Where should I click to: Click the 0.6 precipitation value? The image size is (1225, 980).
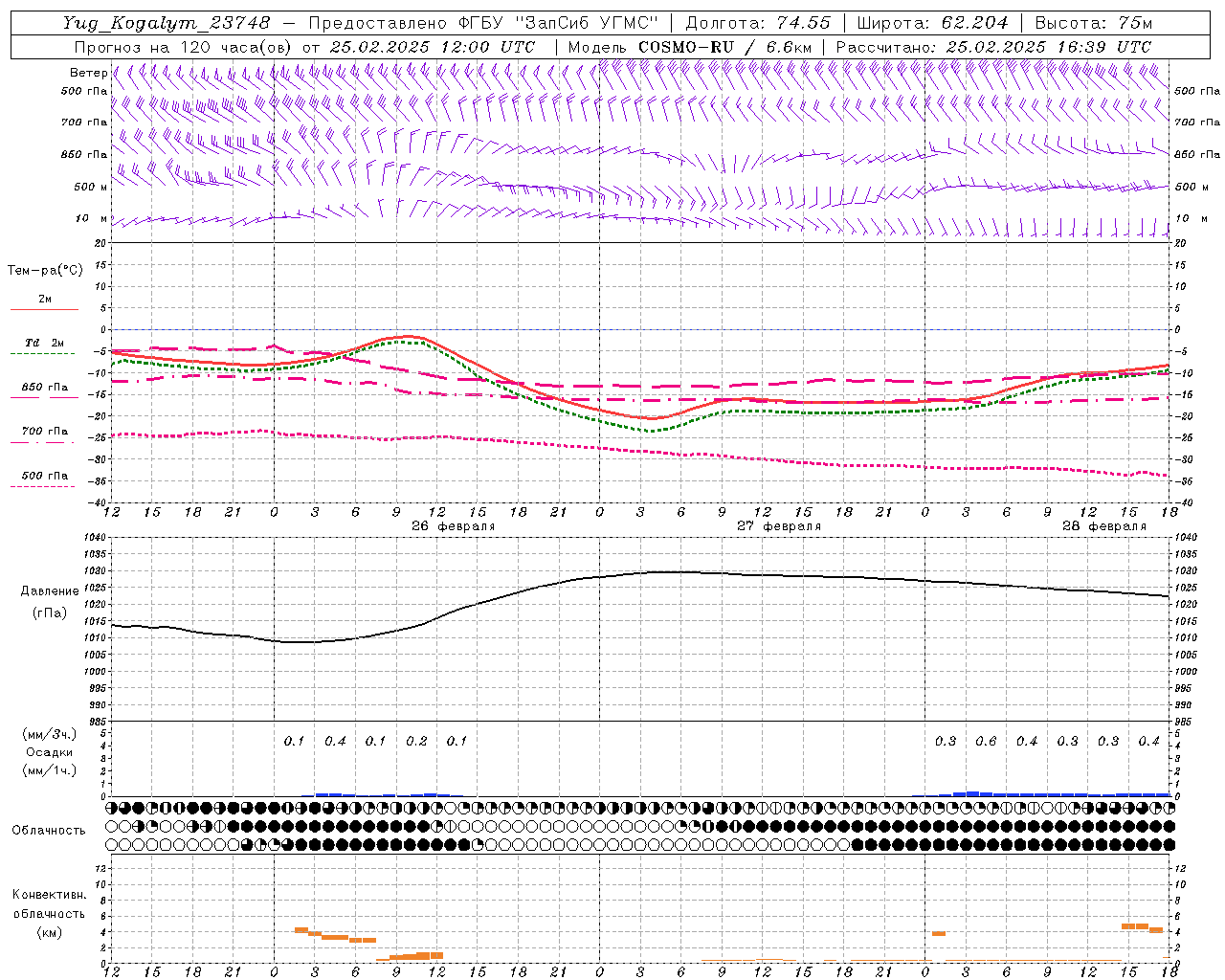tap(986, 742)
